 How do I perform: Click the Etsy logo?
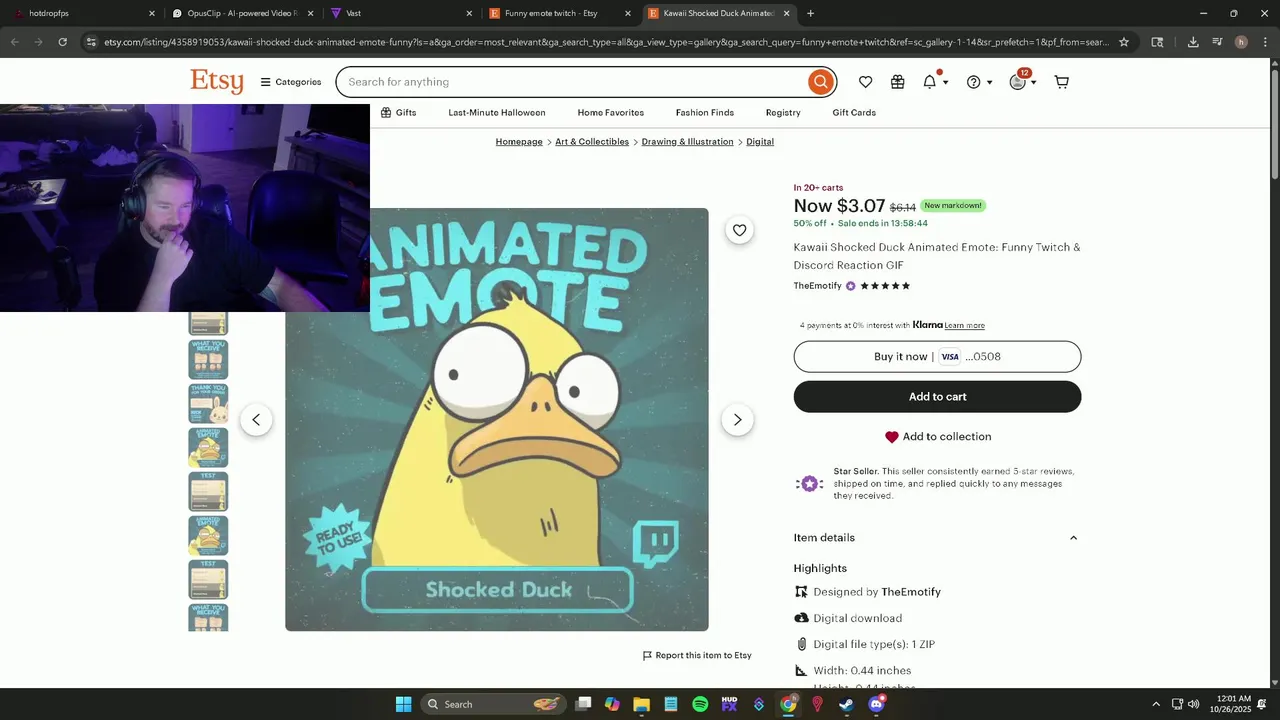pyautogui.click(x=217, y=81)
